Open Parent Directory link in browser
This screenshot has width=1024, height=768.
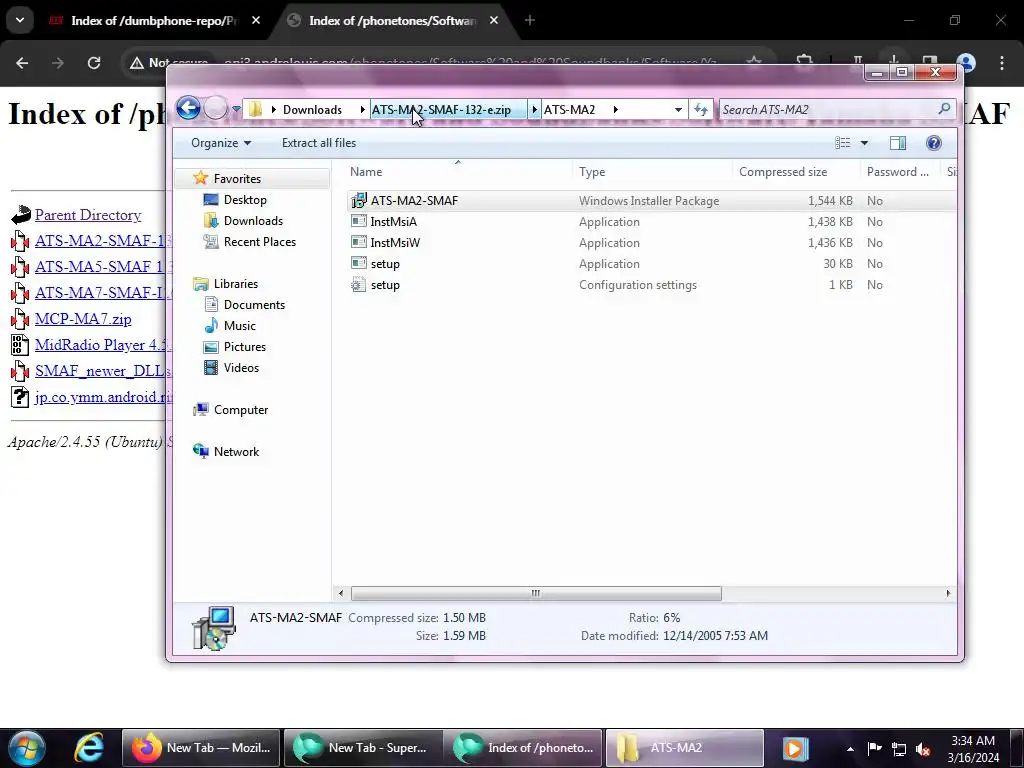(x=88, y=215)
